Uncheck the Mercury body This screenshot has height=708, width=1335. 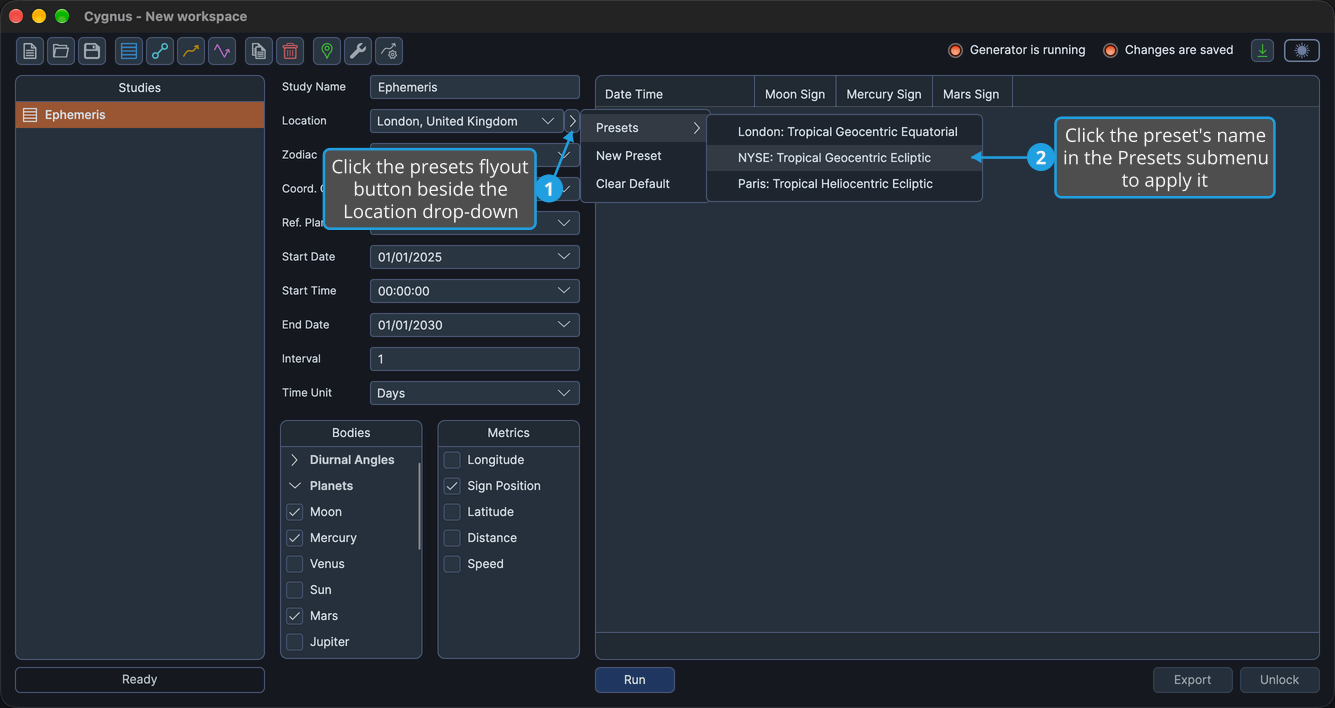coord(295,538)
